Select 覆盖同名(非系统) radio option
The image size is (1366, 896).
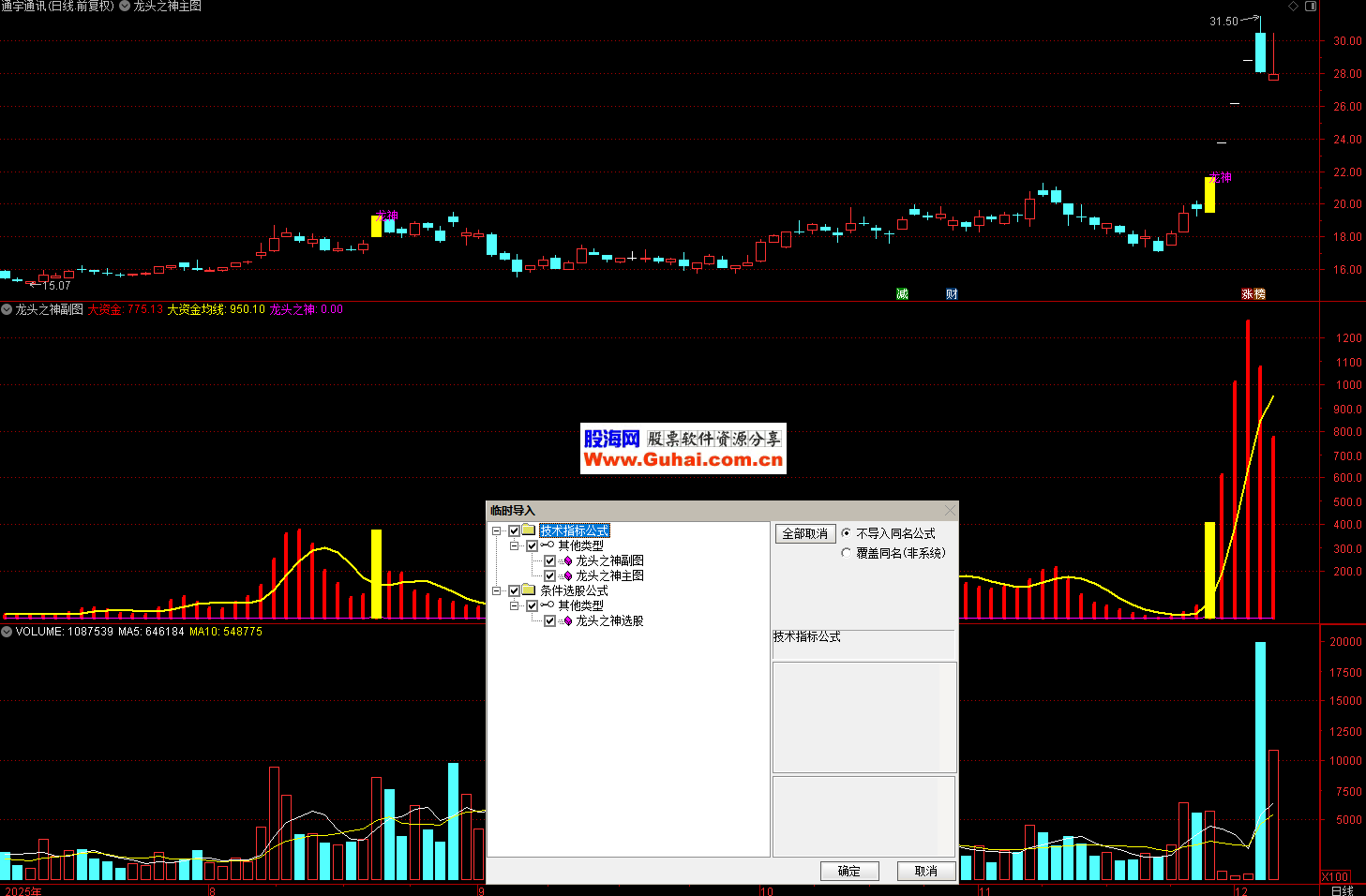tap(847, 553)
